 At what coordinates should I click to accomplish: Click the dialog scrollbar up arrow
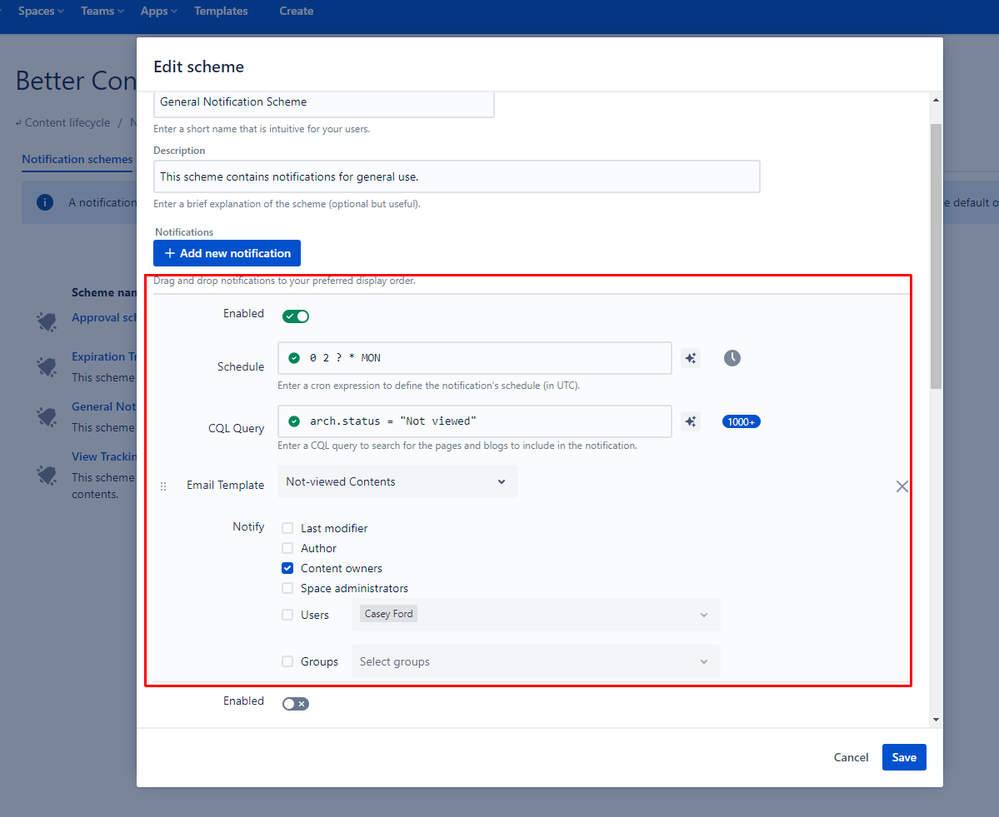coord(936,100)
